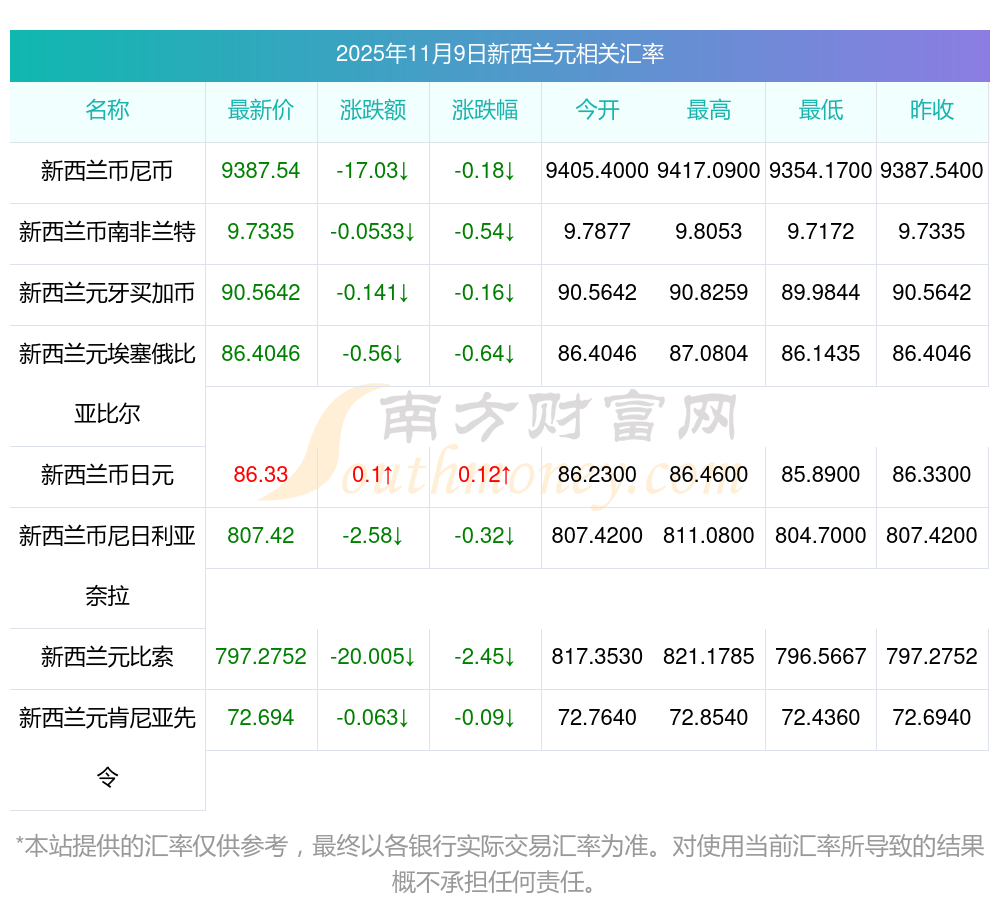Open the 新西兰币南非兰特 row name
1000x913 pixels.
tap(107, 231)
